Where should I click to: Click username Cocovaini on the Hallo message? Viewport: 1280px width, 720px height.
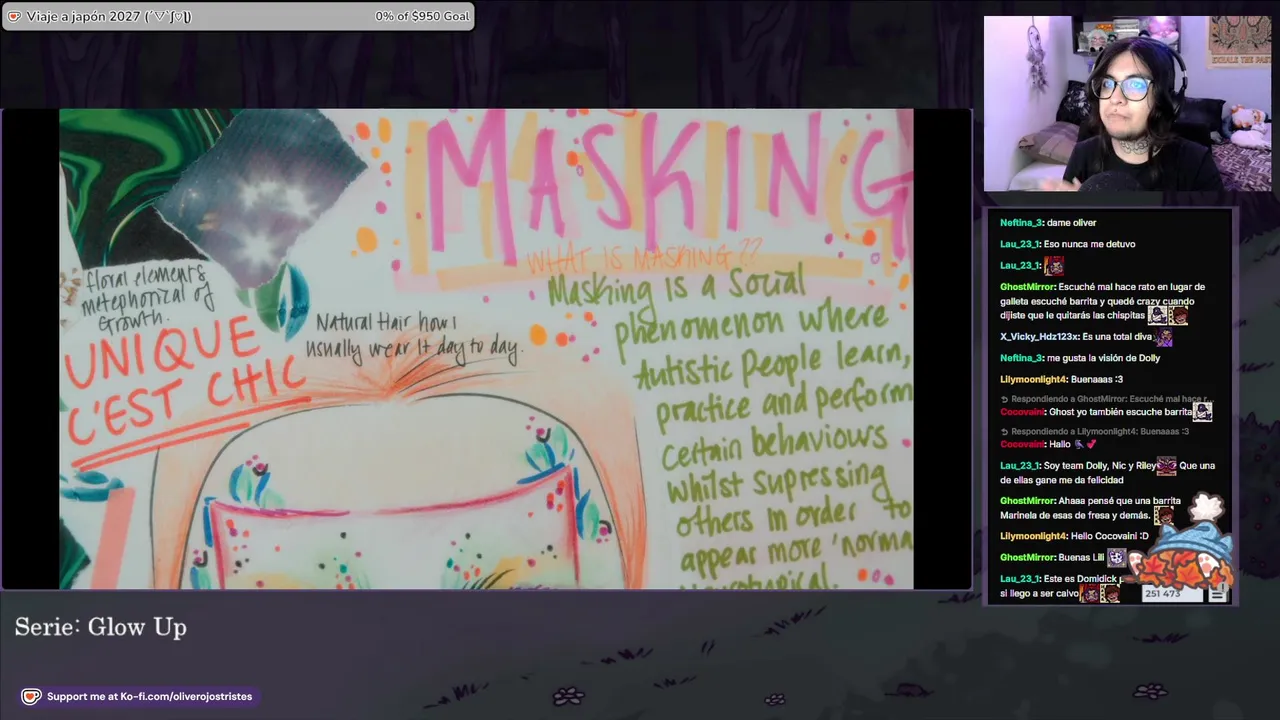1022,444
